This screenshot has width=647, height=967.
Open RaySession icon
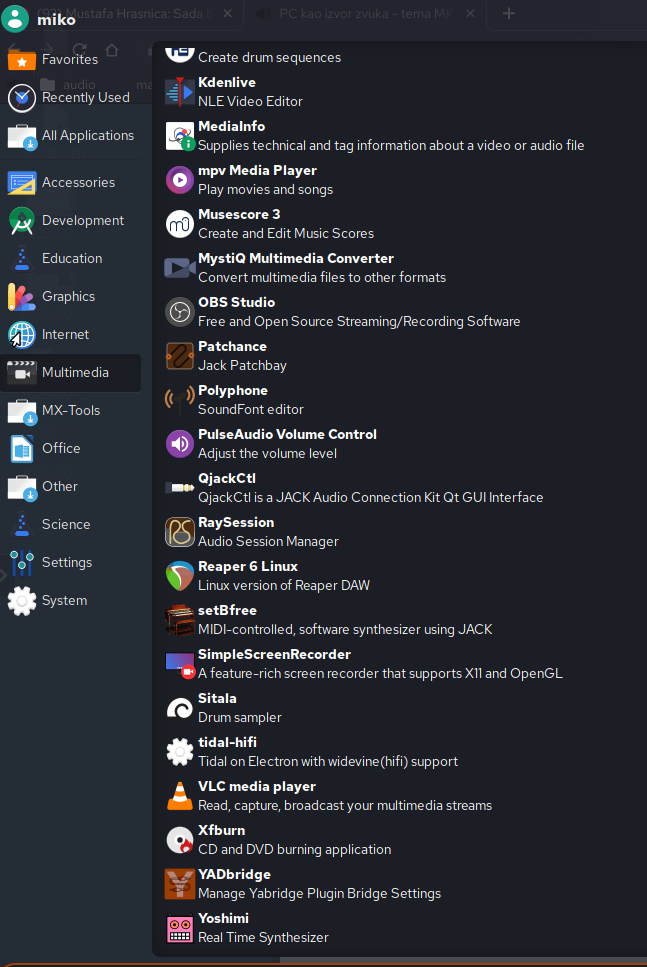pos(179,532)
